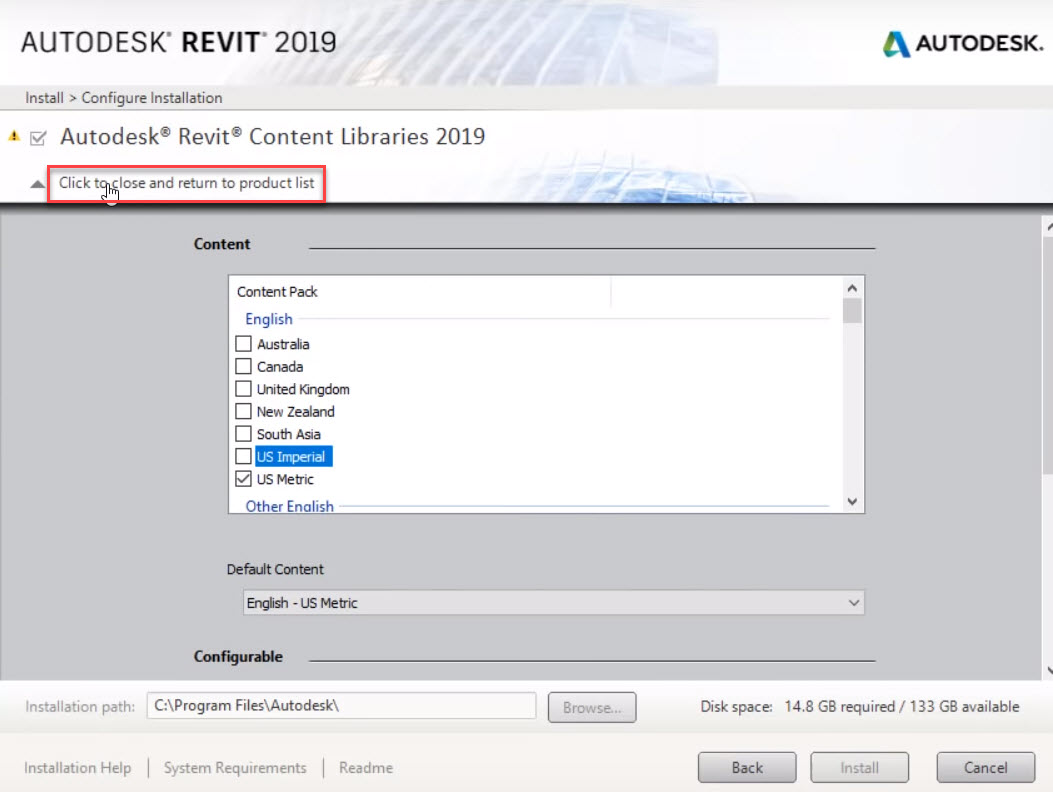Click content list scrollbar down arrow
This screenshot has width=1053, height=792.
point(852,502)
